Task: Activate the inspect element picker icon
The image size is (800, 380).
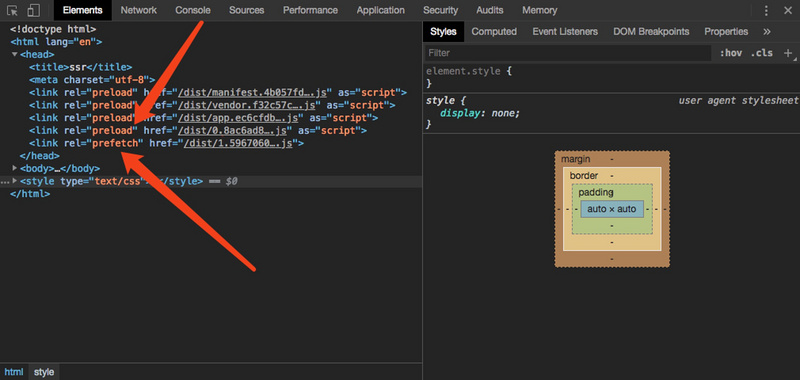Action: pyautogui.click(x=12, y=10)
